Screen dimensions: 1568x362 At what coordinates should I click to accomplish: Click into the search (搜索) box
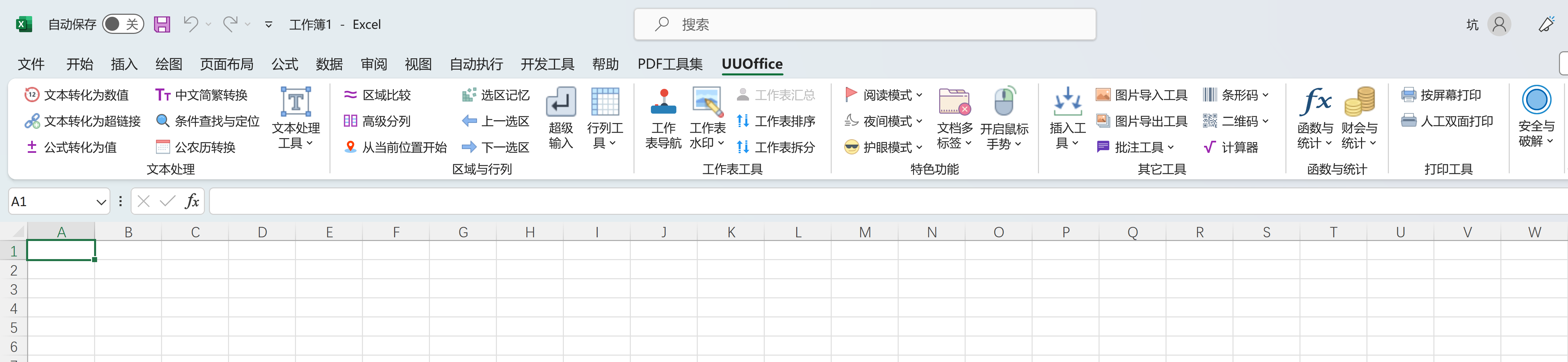point(864,24)
